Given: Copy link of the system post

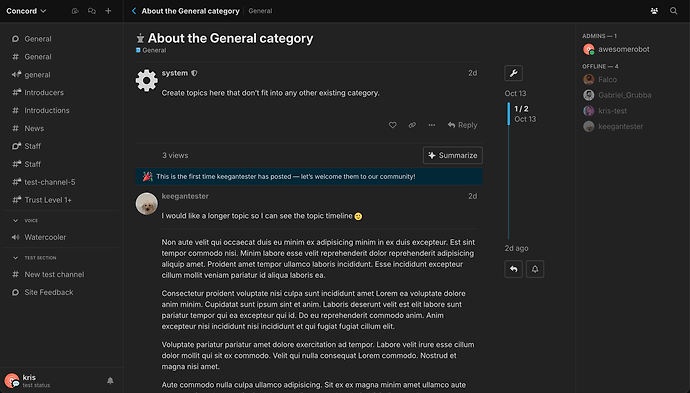Looking at the screenshot, I should 412,125.
